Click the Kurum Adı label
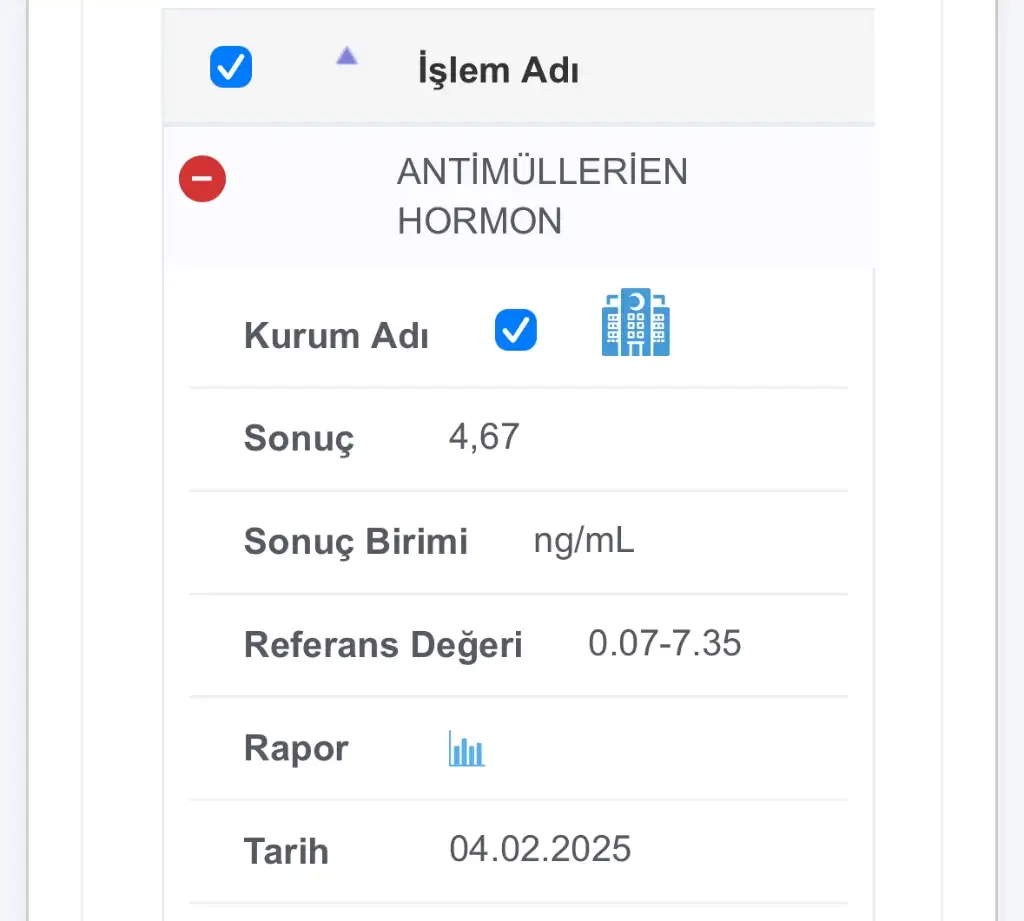The image size is (1024, 921). click(336, 336)
